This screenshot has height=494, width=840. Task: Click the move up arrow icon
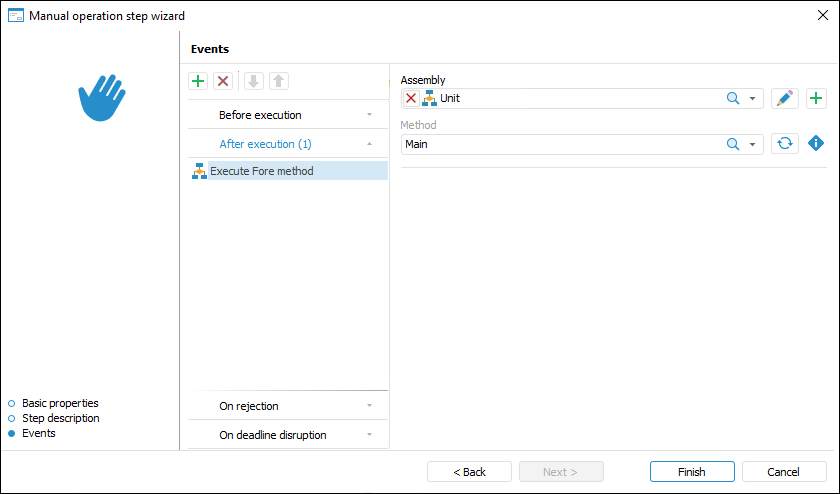coord(278,82)
